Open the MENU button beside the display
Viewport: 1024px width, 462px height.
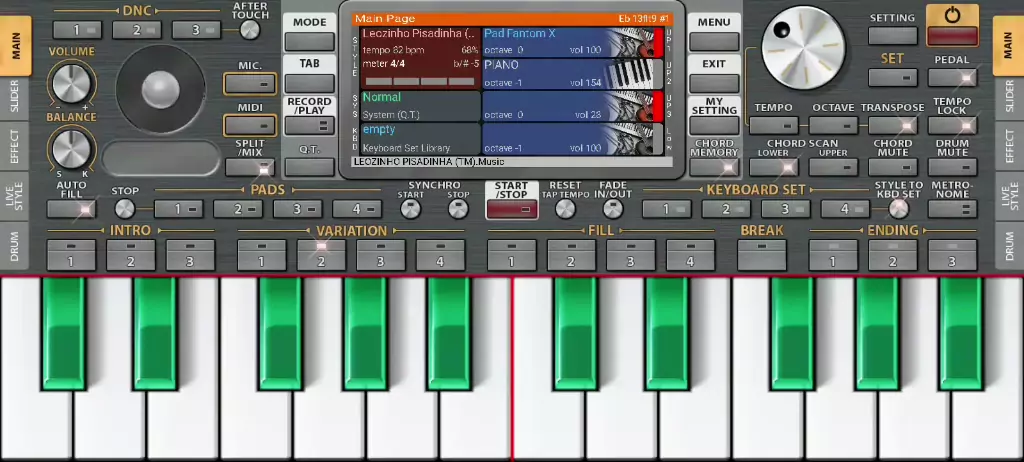tap(714, 41)
